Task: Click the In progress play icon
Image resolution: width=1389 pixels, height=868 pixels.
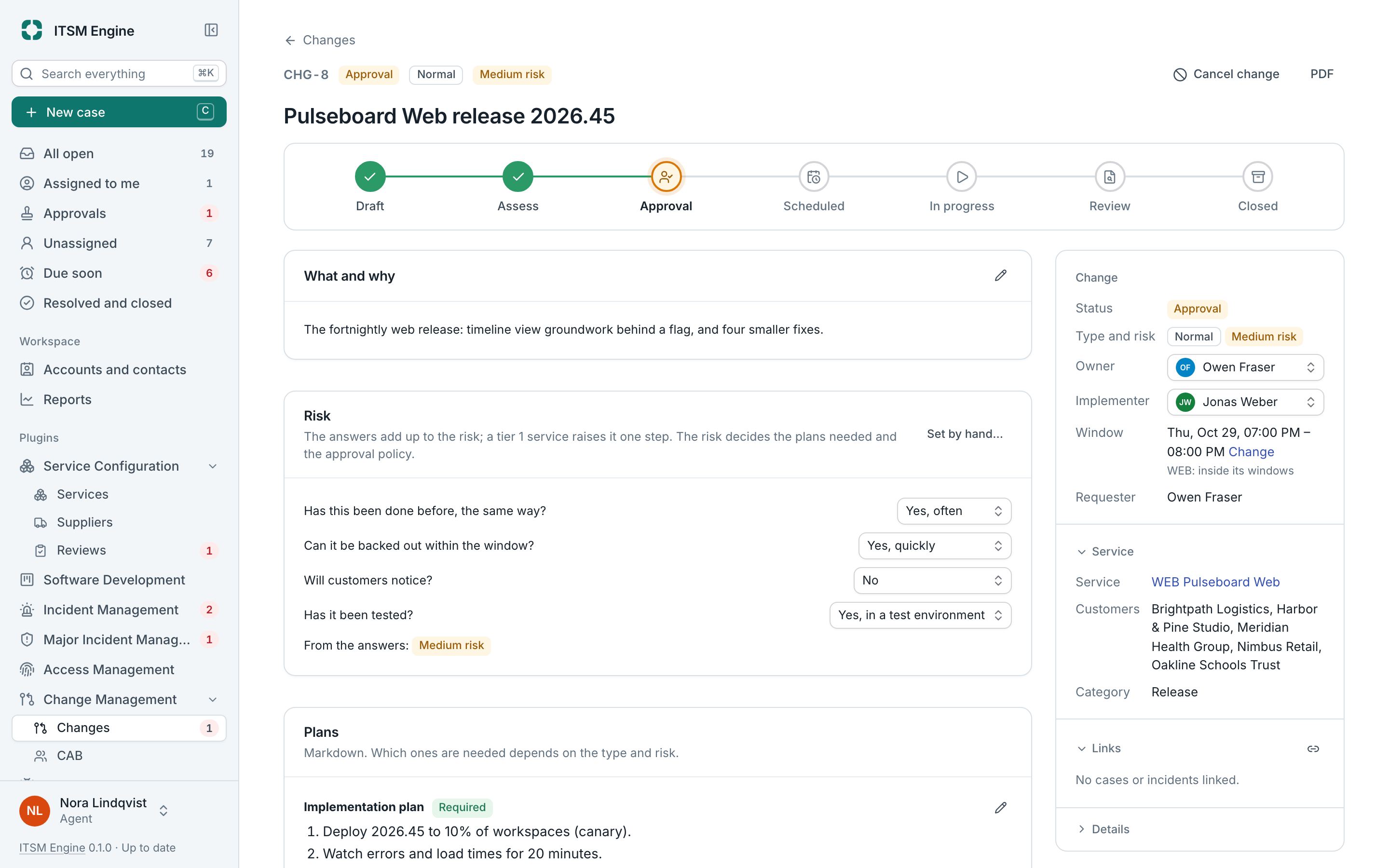Action: tap(962, 177)
